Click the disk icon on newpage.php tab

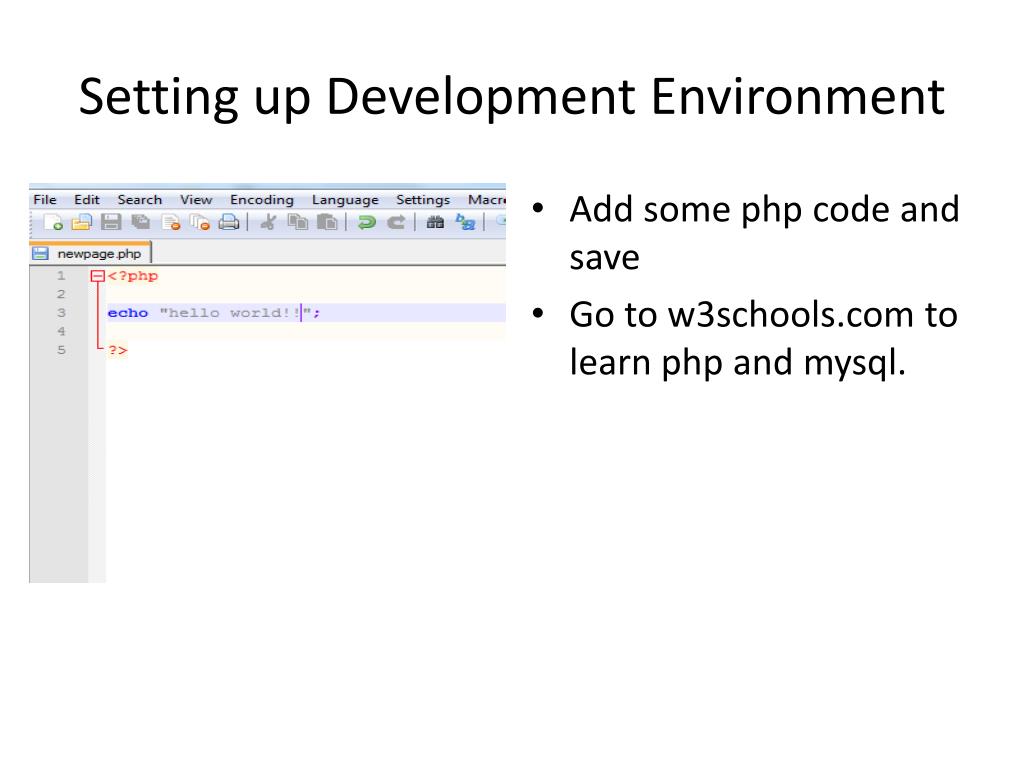pos(40,253)
